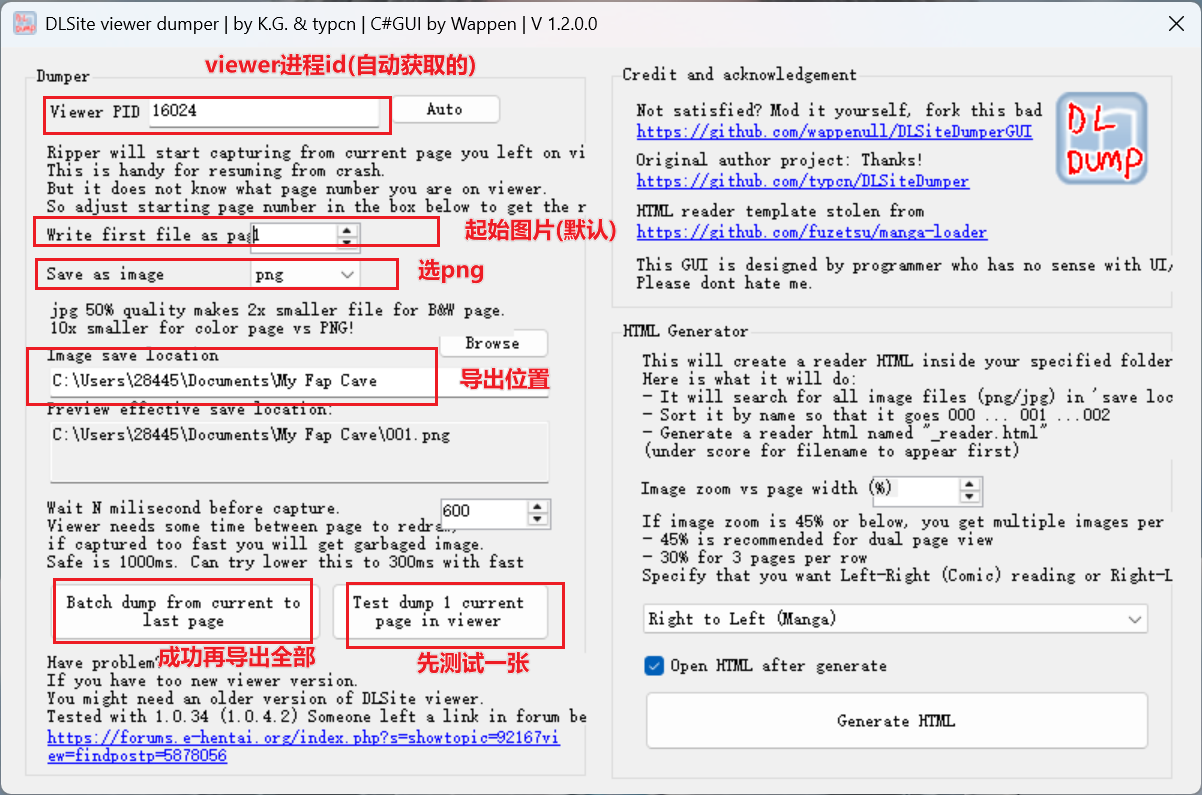Increase the first file number spinner

point(346,229)
